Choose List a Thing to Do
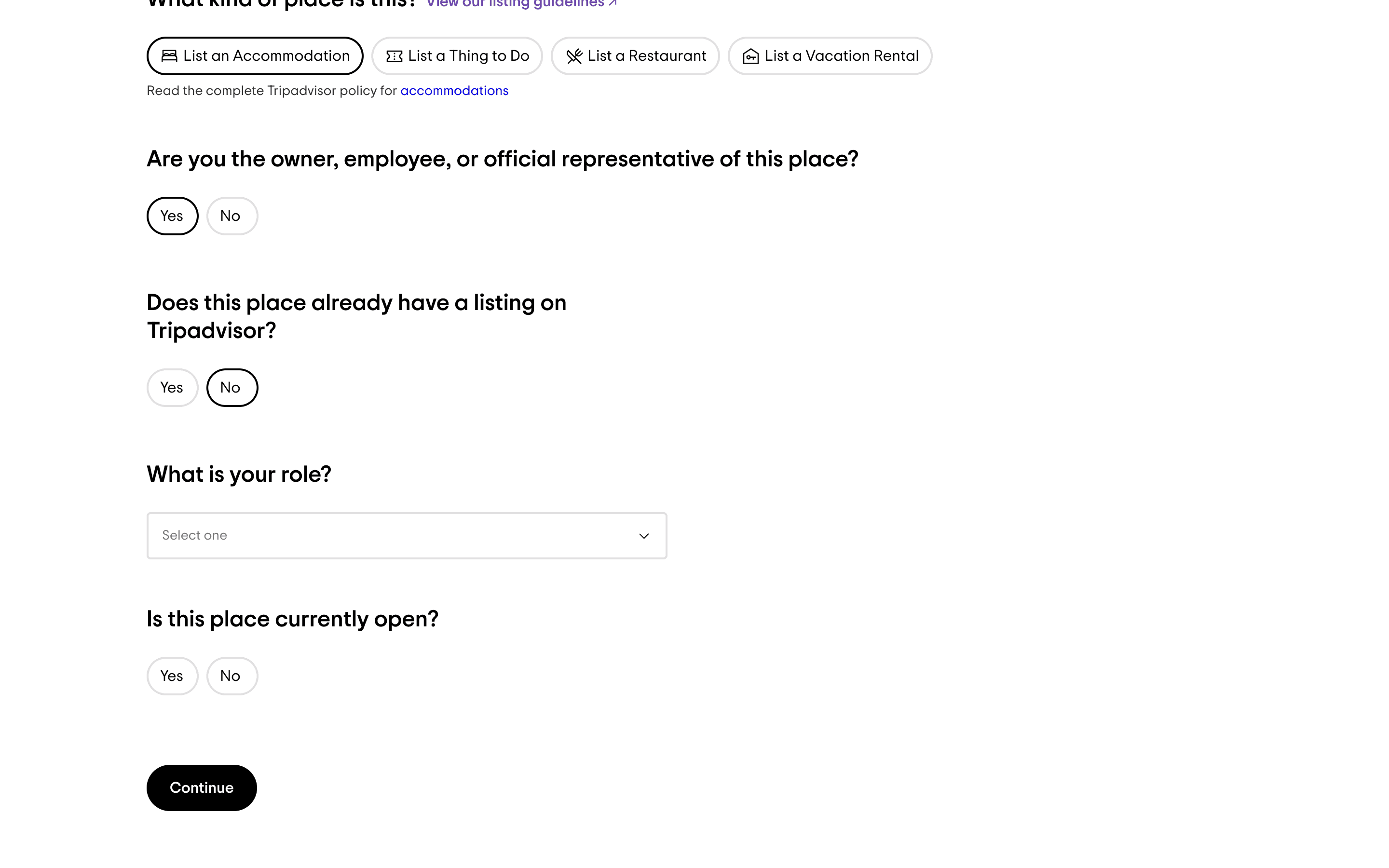Screen dimensions: 1389x868 [457, 55]
